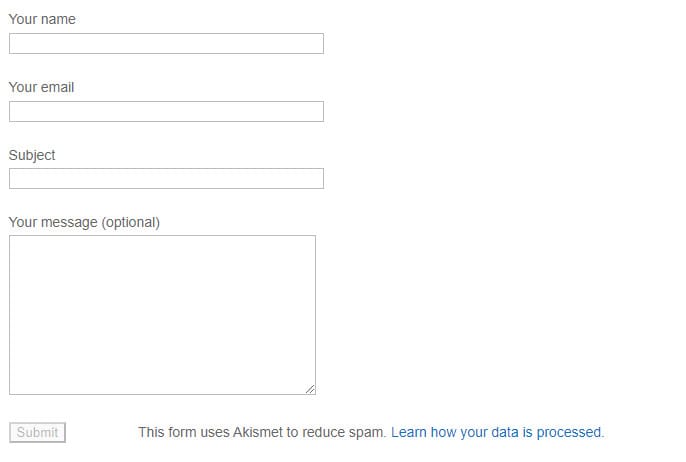Click the Submit button
Screen dimensions: 686x462
[x=38, y=432]
